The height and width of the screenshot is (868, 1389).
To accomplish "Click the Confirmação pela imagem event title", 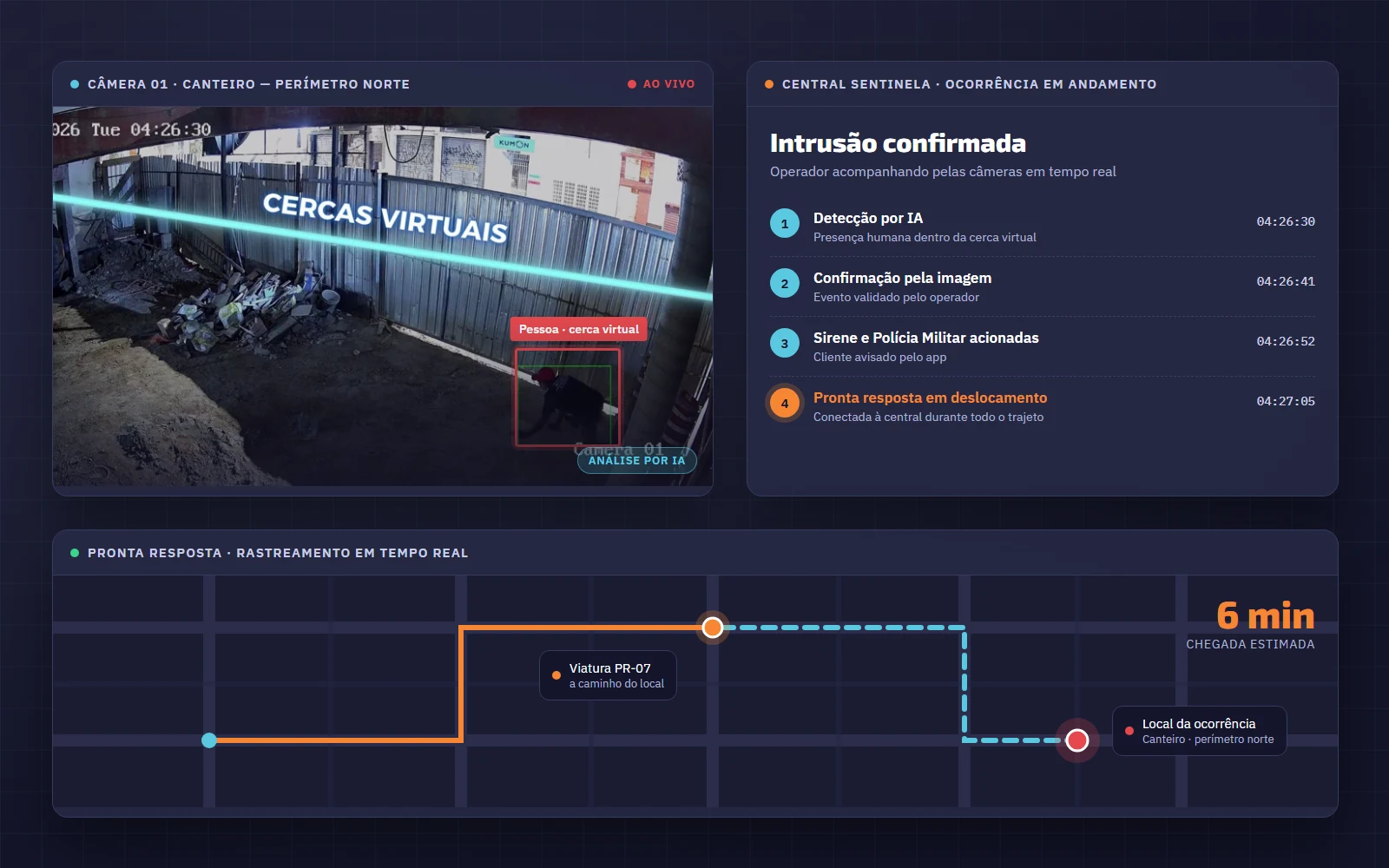I will click(902, 279).
